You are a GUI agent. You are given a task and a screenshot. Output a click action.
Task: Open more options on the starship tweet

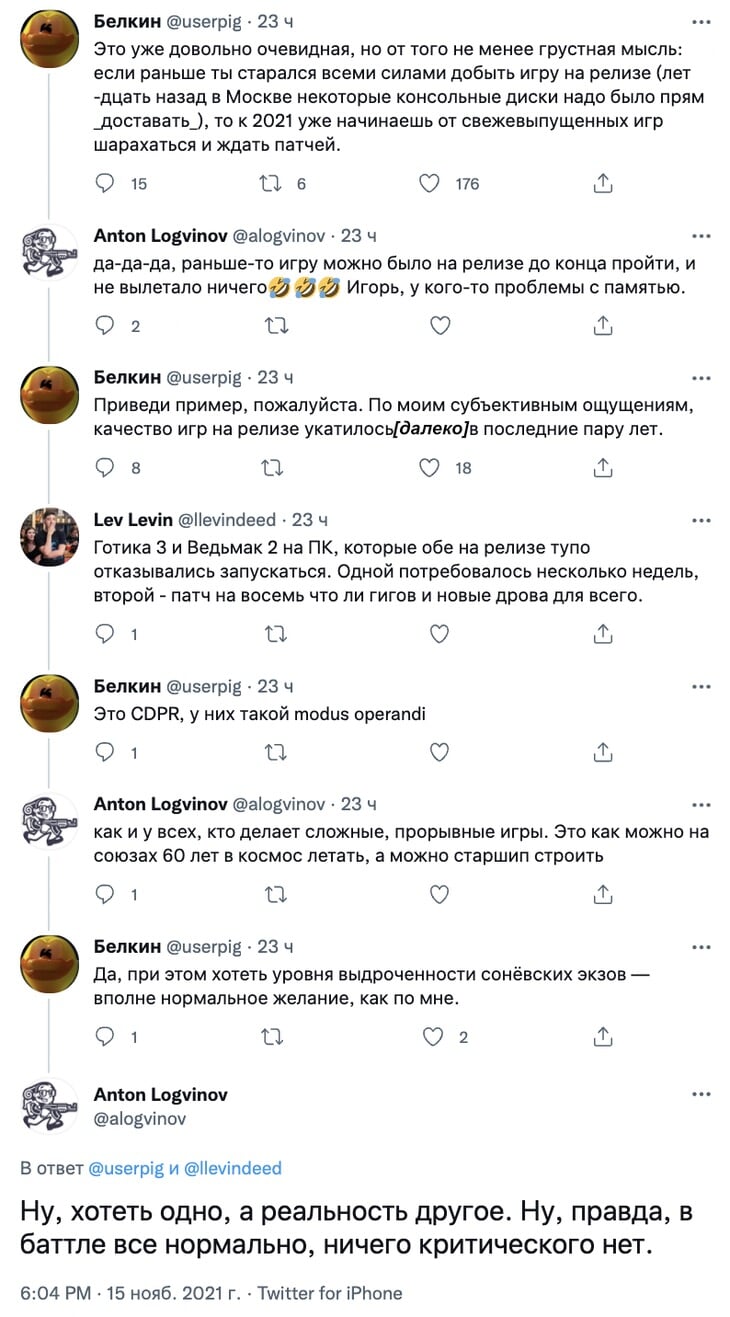click(x=702, y=805)
